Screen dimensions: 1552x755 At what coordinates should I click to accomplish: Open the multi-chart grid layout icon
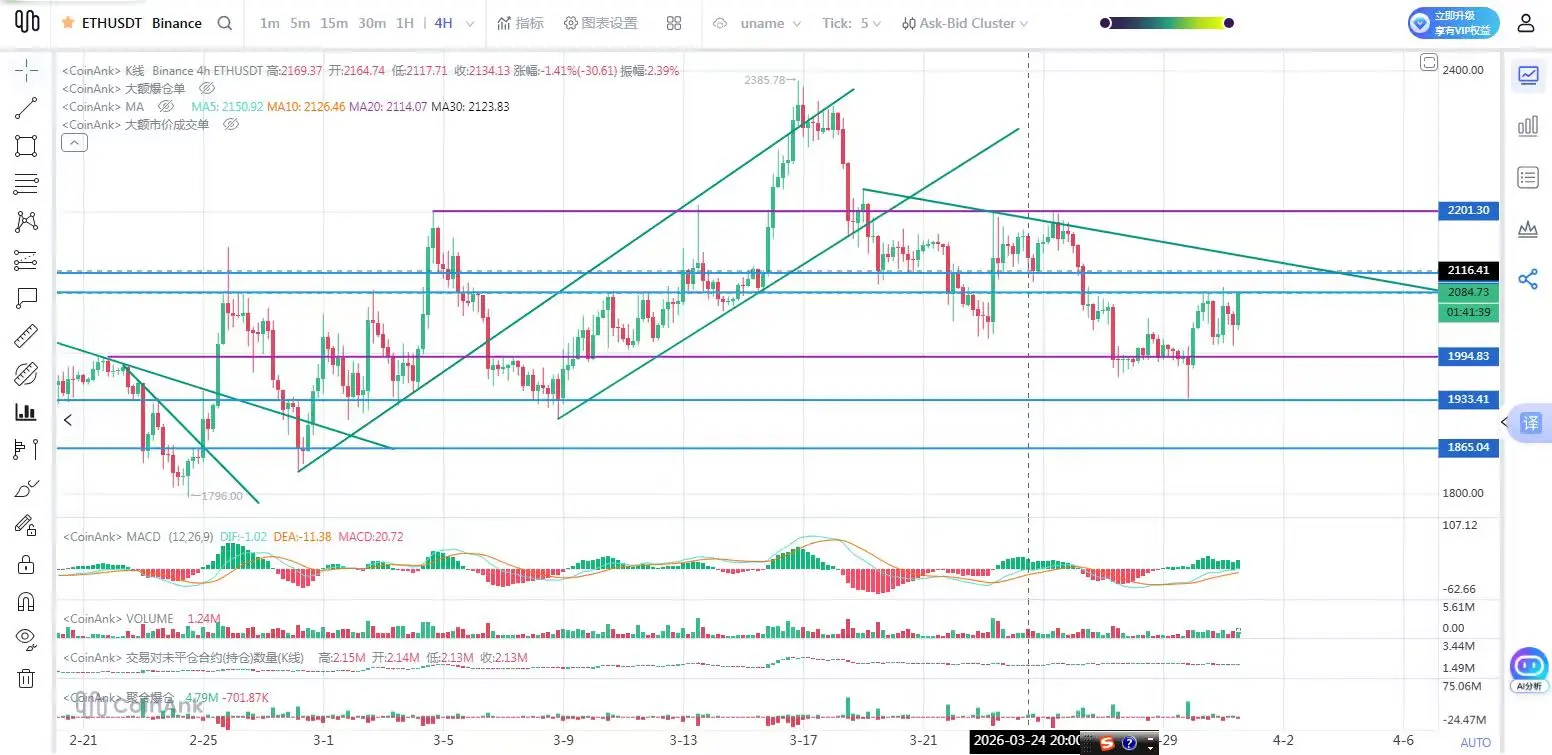(674, 23)
